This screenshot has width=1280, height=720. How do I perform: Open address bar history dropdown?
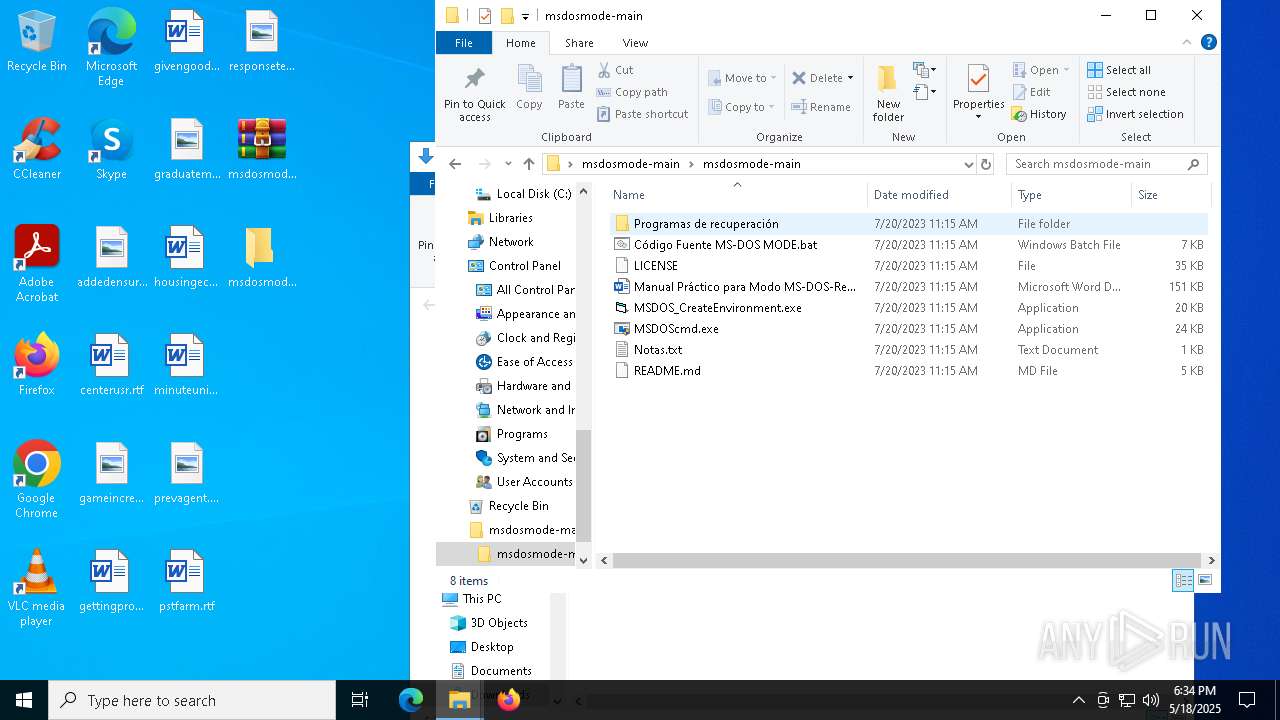[968, 164]
